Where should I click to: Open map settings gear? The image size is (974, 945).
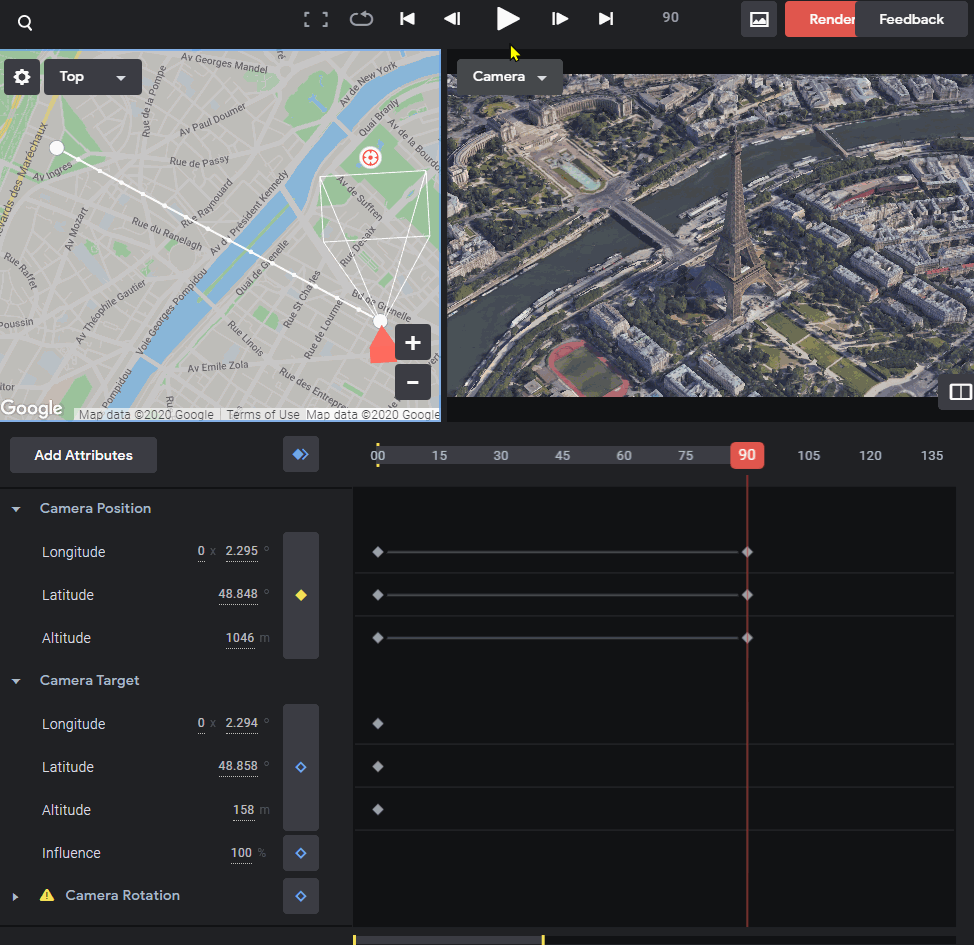[x=22, y=77]
